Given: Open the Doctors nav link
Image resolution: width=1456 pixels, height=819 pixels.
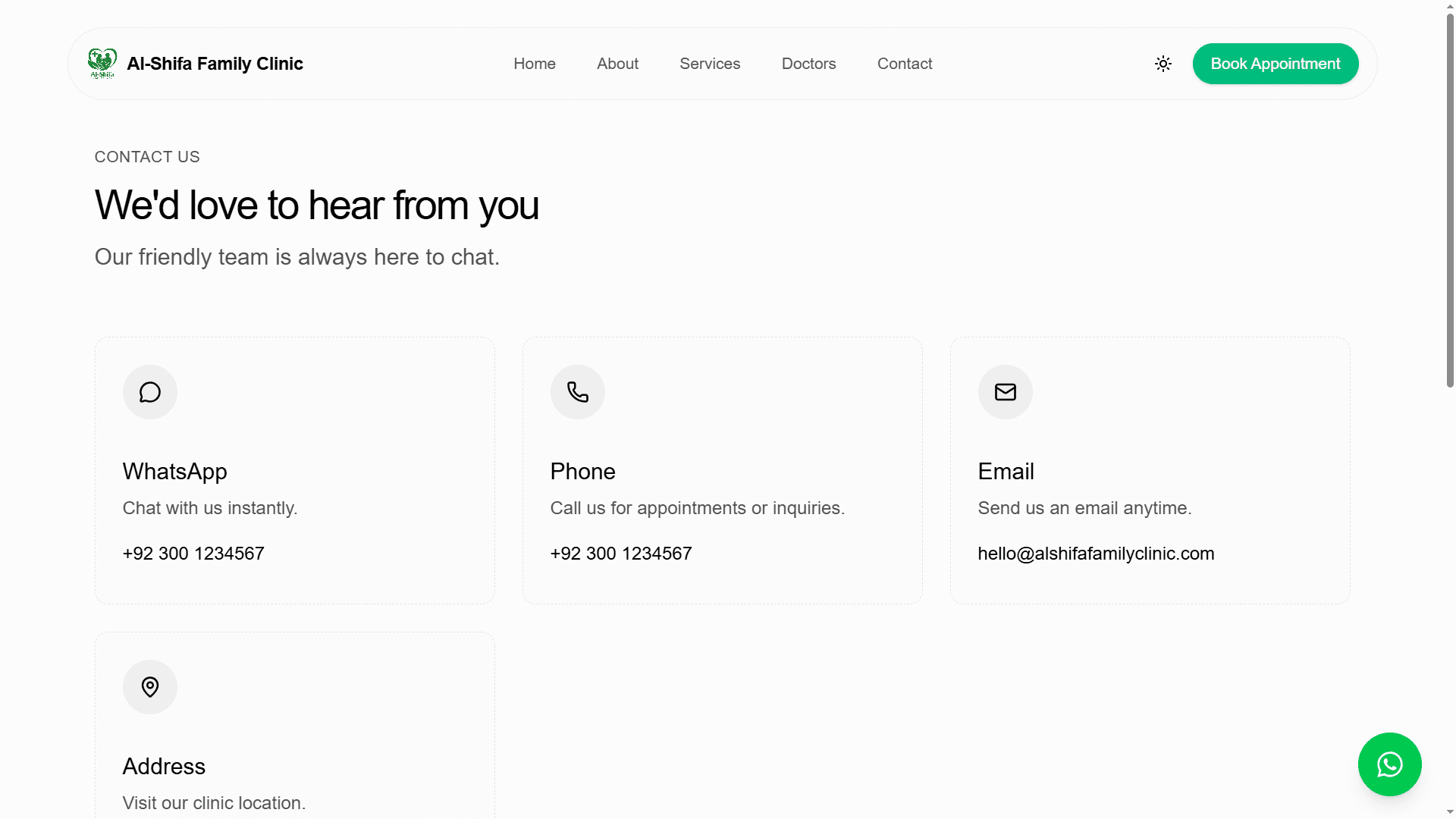Looking at the screenshot, I should [808, 64].
